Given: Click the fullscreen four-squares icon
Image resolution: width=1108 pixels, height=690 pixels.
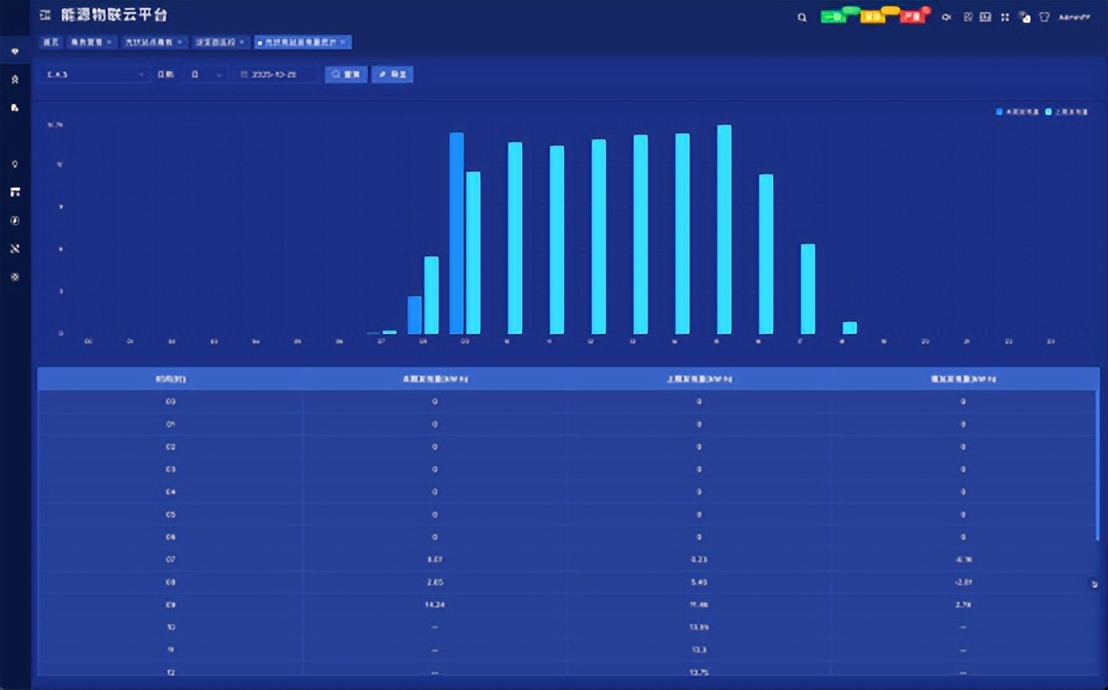Looking at the screenshot, I should (x=1005, y=17).
